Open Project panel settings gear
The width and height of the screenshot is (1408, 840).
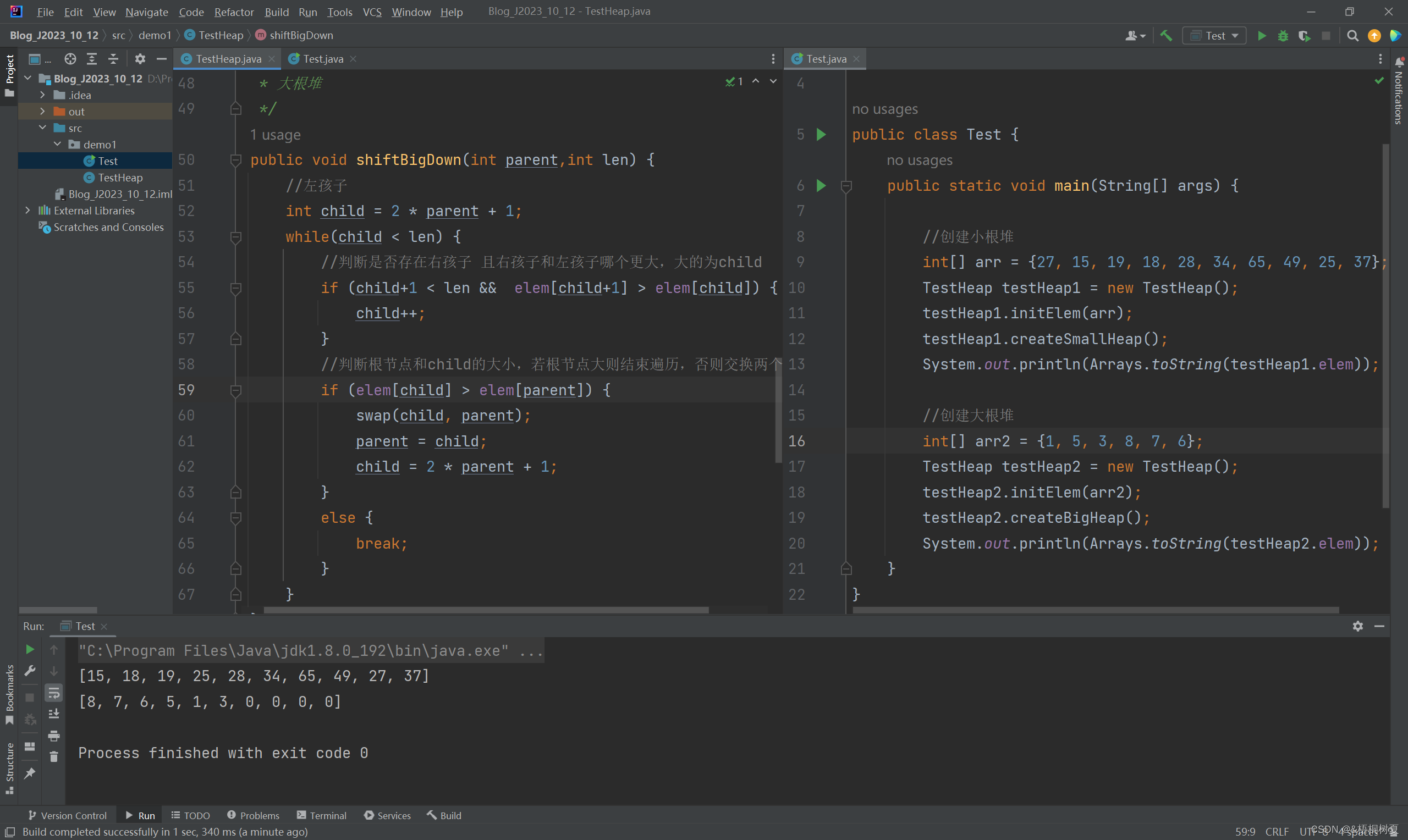coord(140,59)
